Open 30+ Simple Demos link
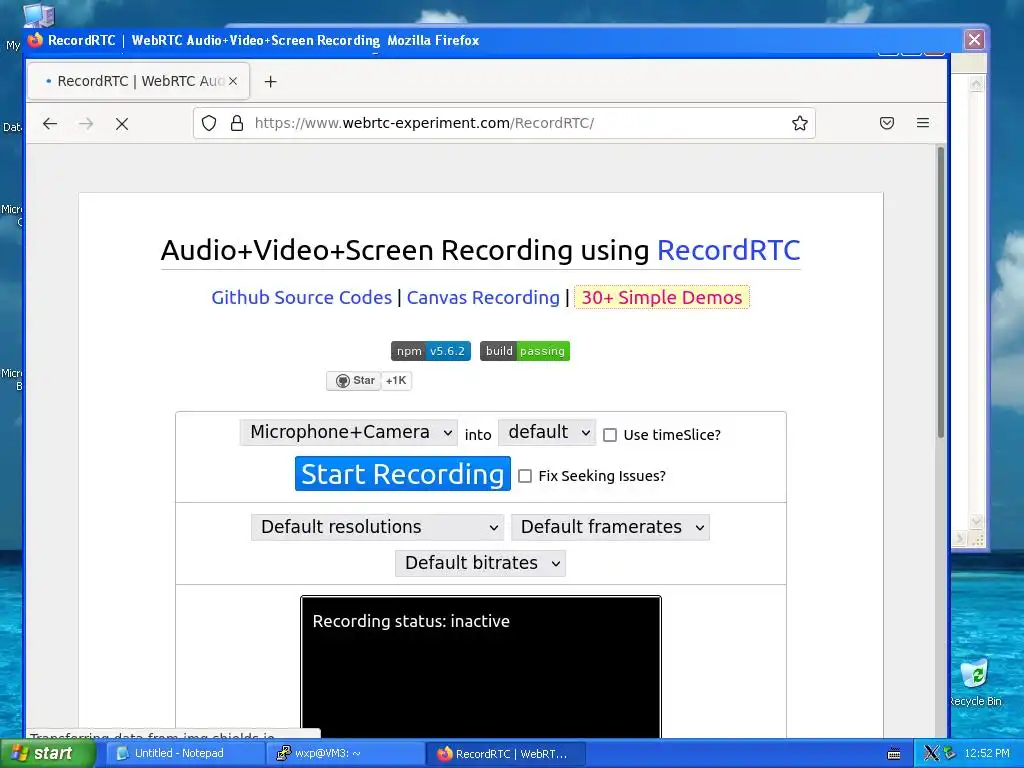 (x=662, y=298)
